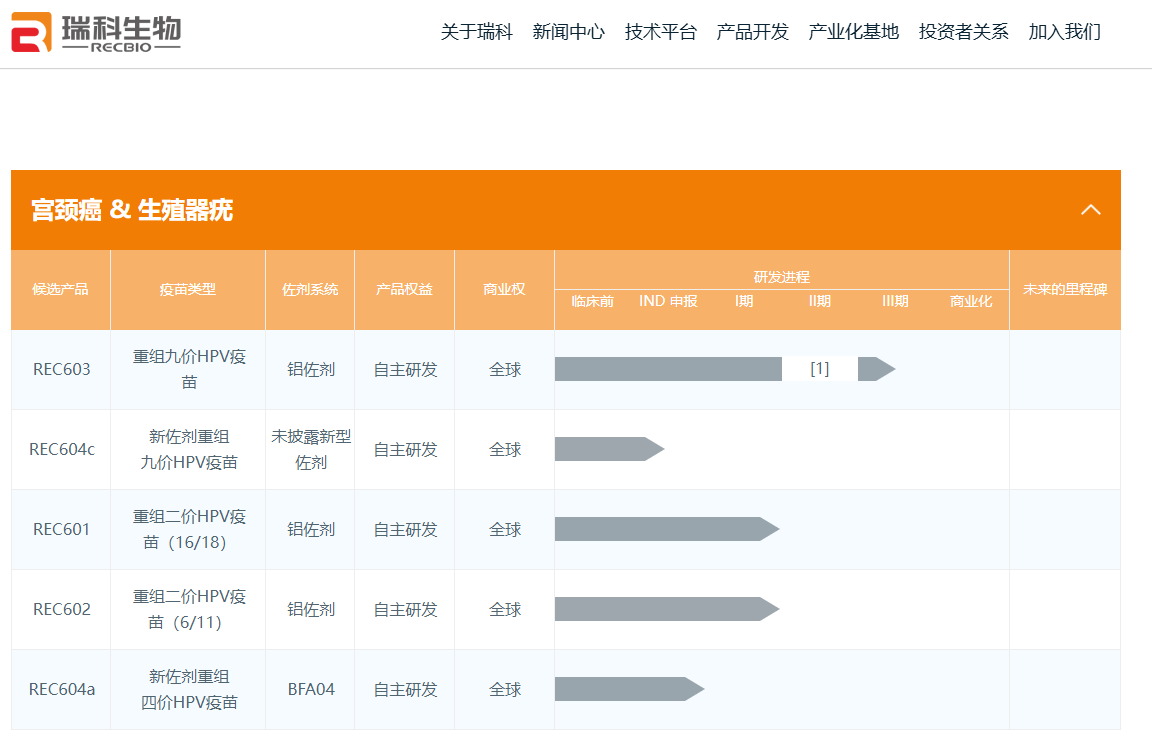1152x731 pixels.
Task: Select the REC603 candidate product cell
Action: [x=61, y=369]
